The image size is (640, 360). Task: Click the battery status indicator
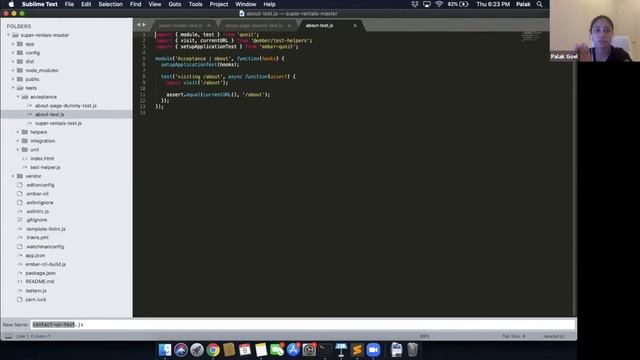click(458, 4)
